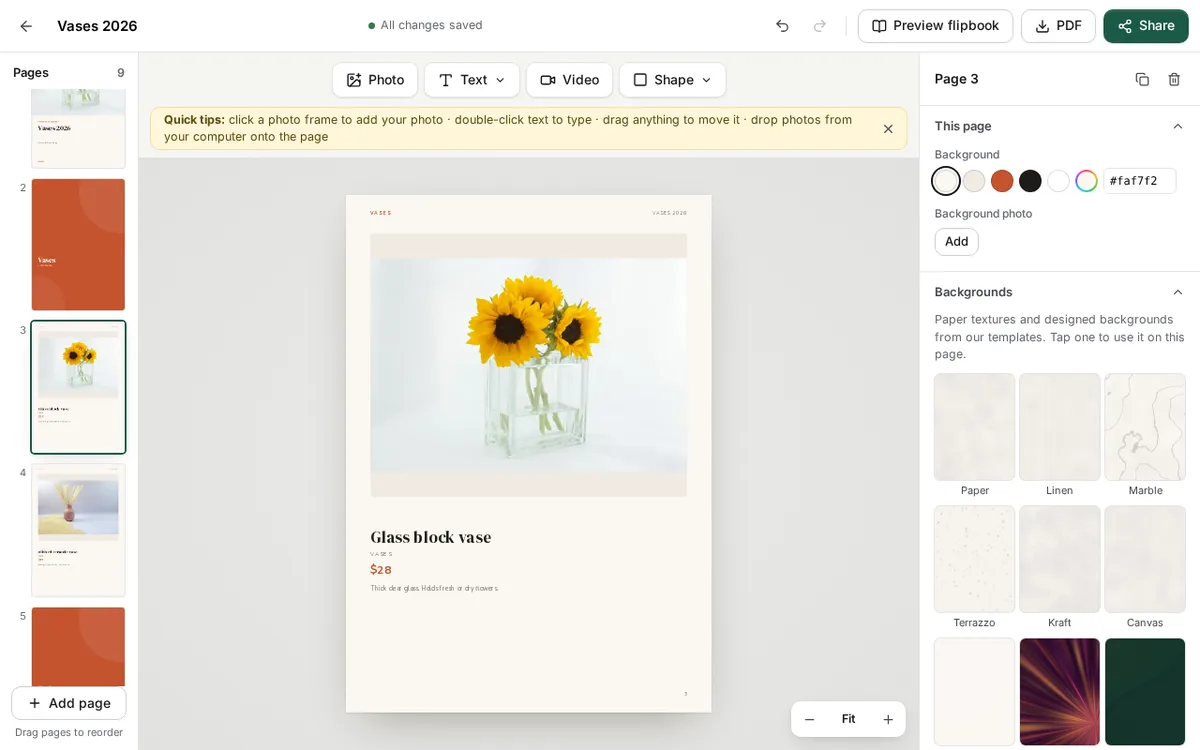Screen dimensions: 1200x750
Task: Choose the purple light-rays background
Action: coord(1060,692)
